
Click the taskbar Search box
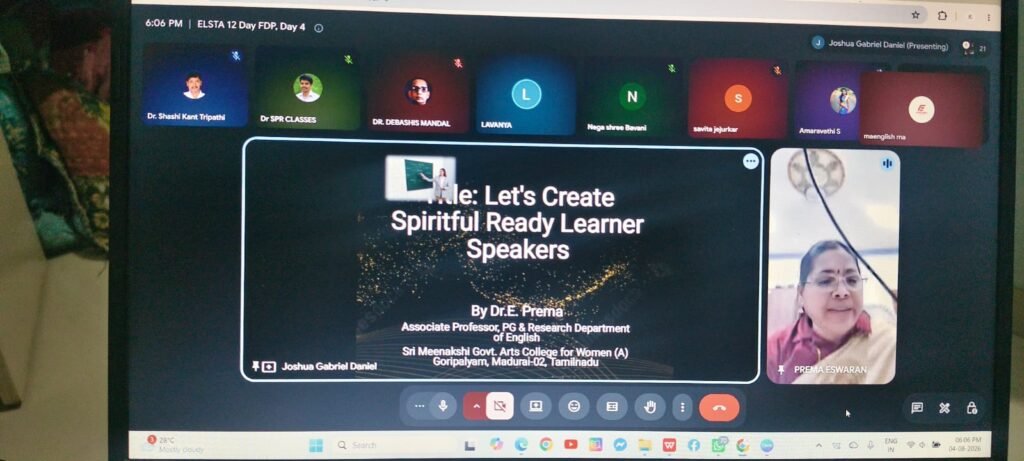pyautogui.click(x=394, y=445)
